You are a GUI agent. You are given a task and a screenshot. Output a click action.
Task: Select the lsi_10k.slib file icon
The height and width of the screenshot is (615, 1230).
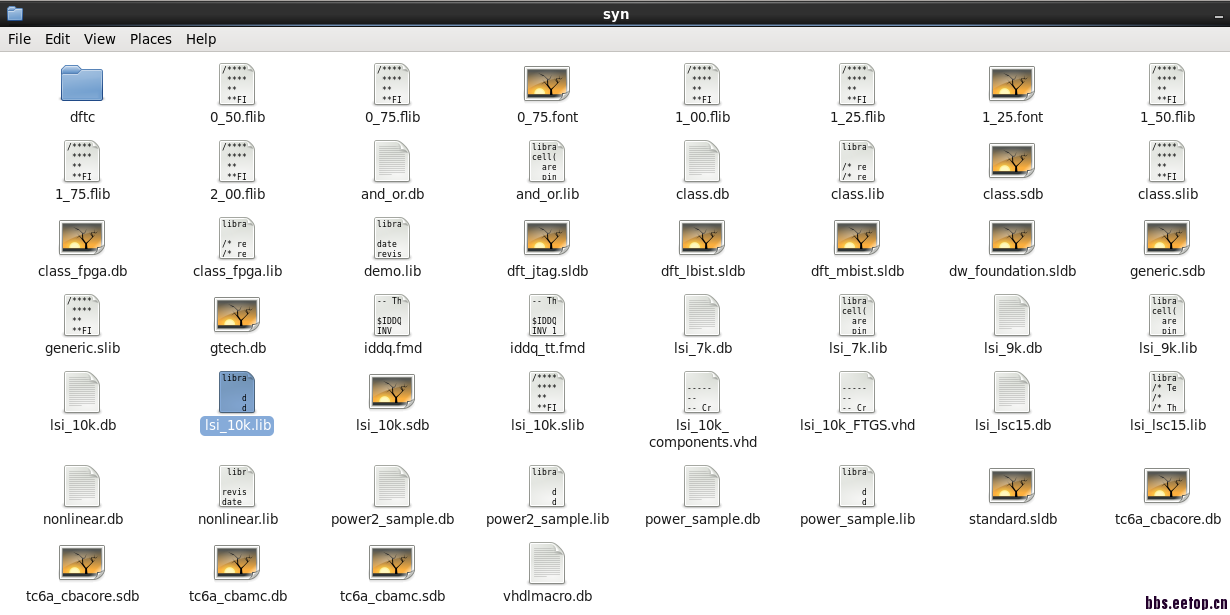pos(547,392)
